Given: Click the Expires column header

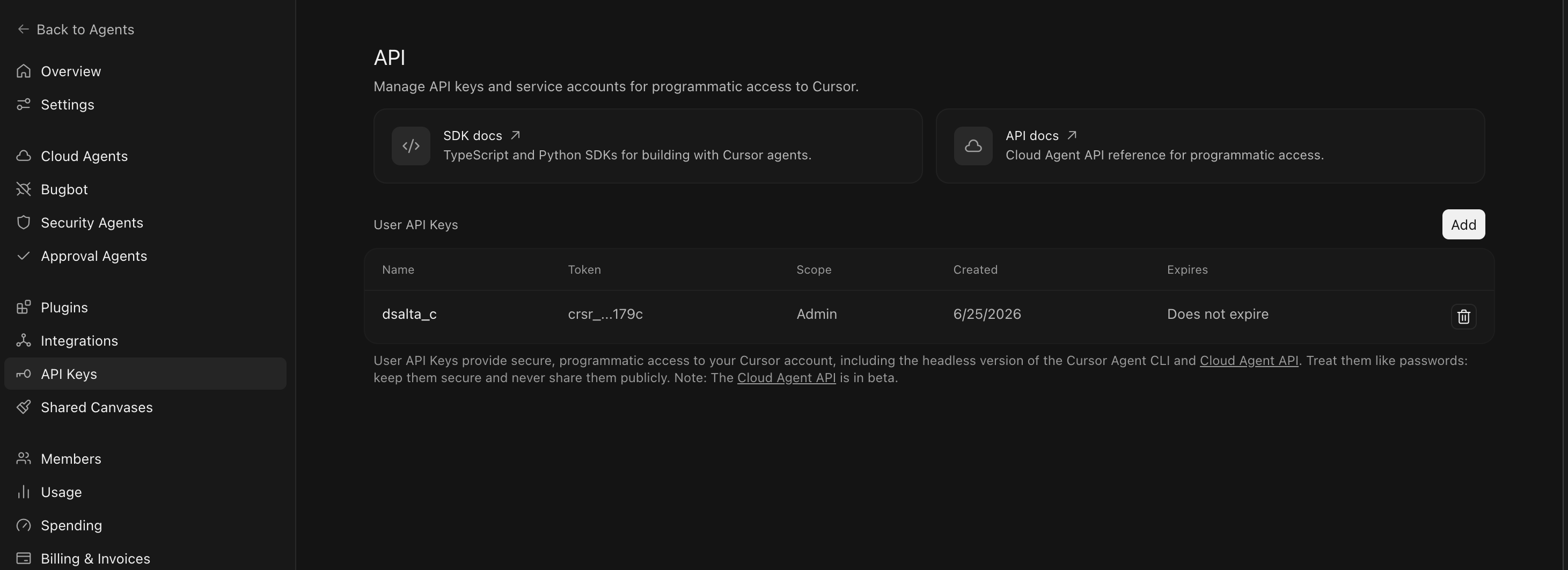Looking at the screenshot, I should pyautogui.click(x=1187, y=270).
